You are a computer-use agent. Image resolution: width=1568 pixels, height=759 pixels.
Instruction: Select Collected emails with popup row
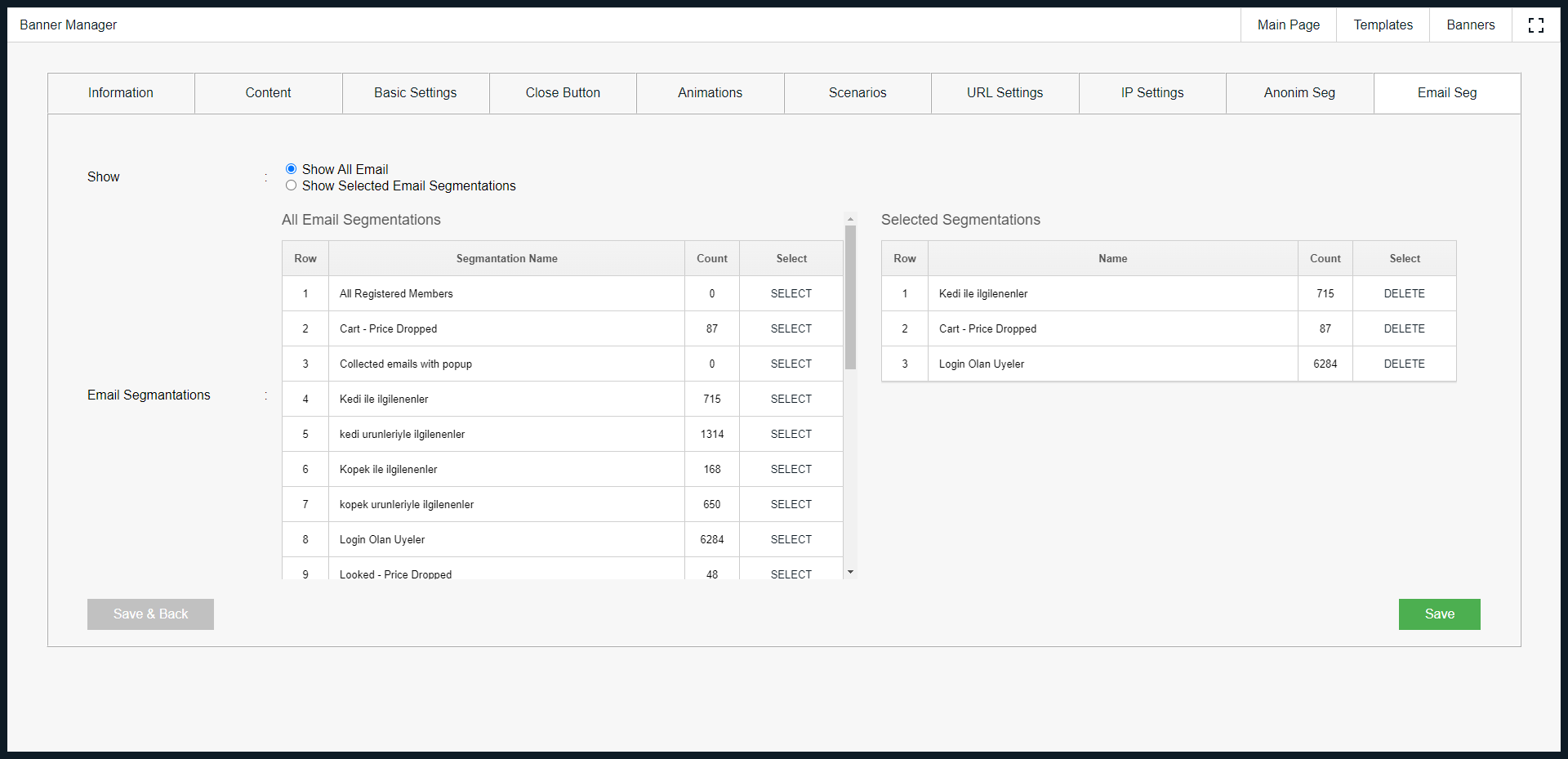click(791, 364)
